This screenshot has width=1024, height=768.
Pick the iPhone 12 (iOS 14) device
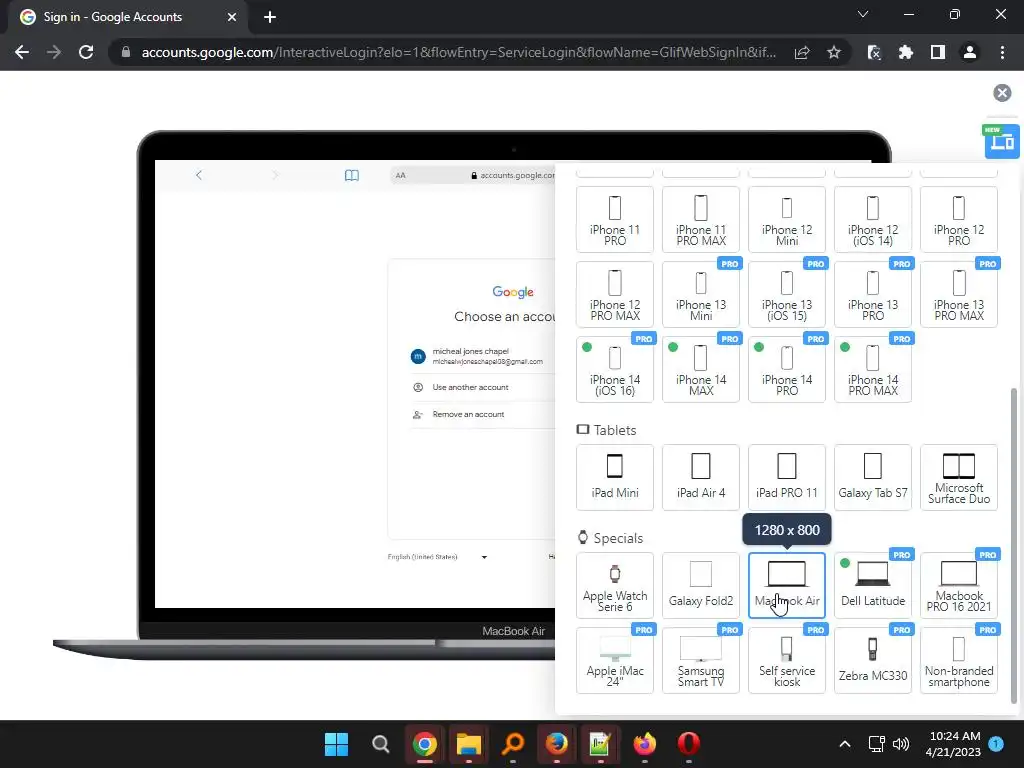pos(873,219)
